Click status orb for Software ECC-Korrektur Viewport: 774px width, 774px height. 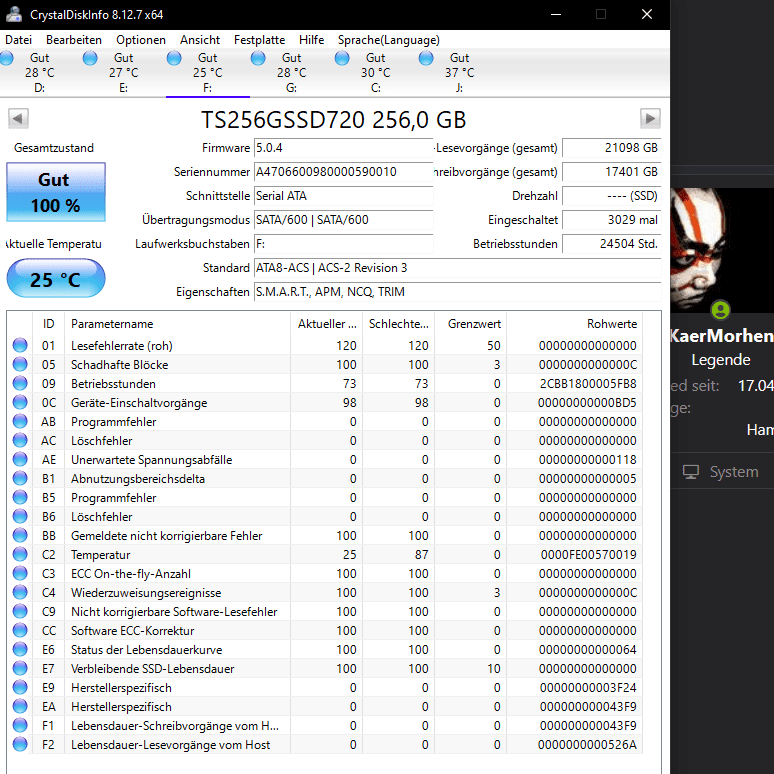20,630
